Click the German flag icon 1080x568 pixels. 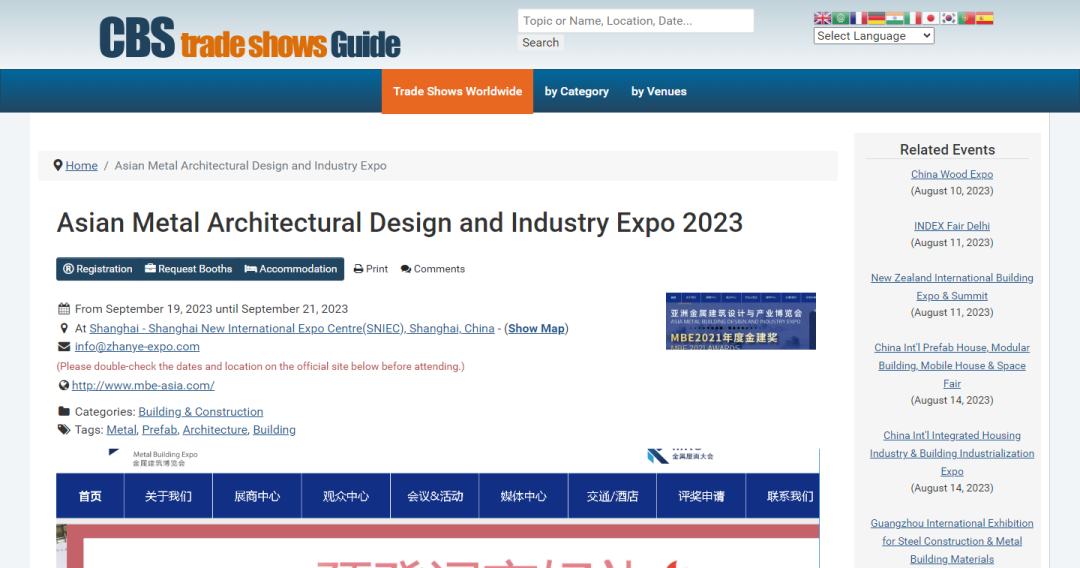point(876,19)
